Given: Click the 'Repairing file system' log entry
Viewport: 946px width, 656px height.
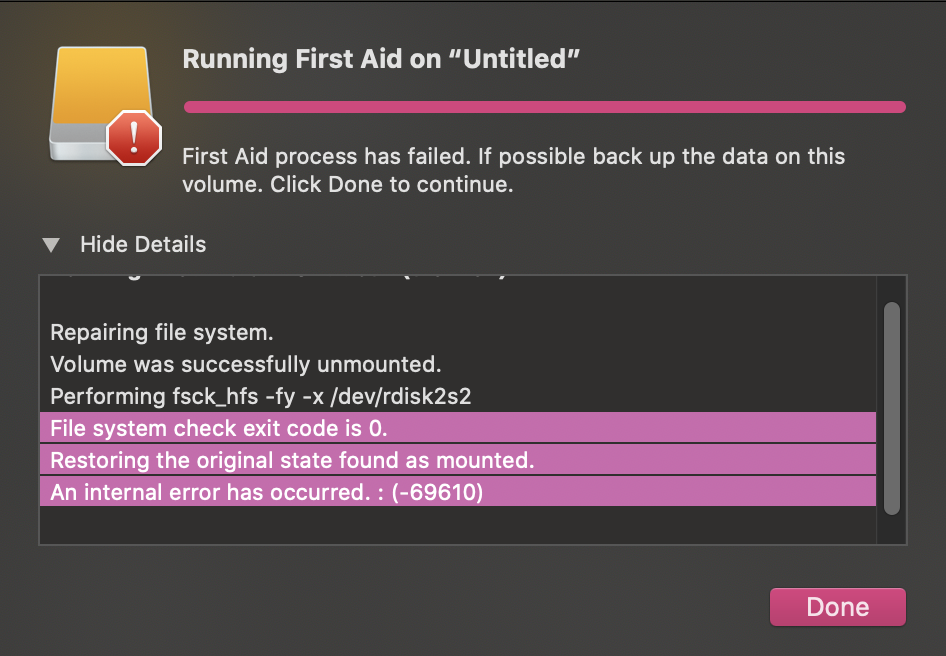Looking at the screenshot, I should [160, 332].
